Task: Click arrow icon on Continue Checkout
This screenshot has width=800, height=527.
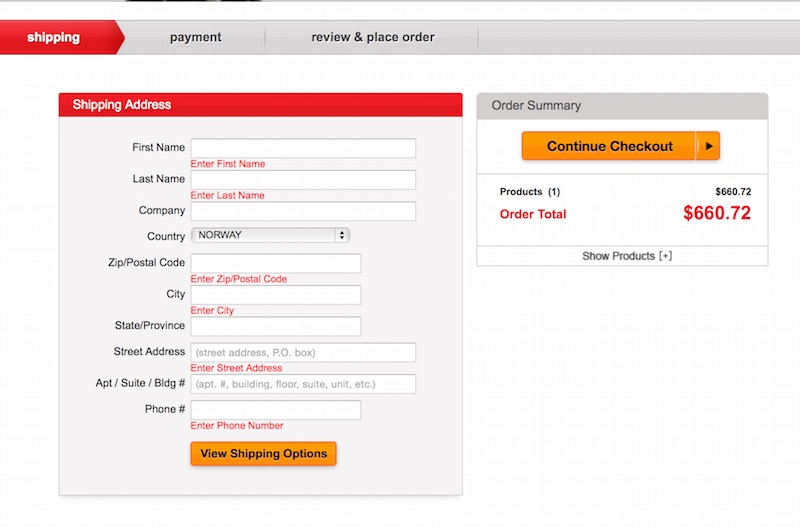Action: click(709, 146)
